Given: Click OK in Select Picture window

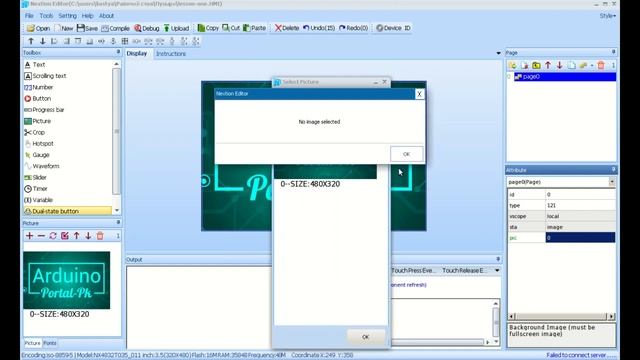Looking at the screenshot, I should coord(365,337).
